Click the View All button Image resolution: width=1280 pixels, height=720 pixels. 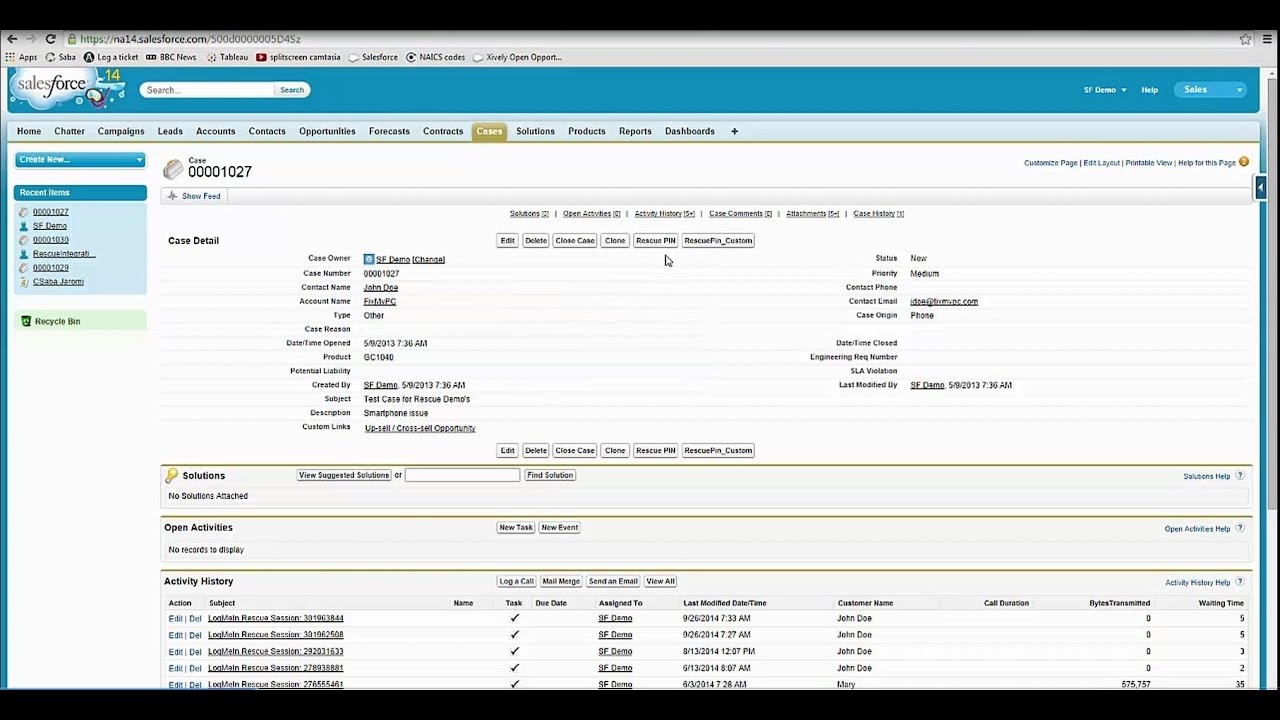pos(660,581)
